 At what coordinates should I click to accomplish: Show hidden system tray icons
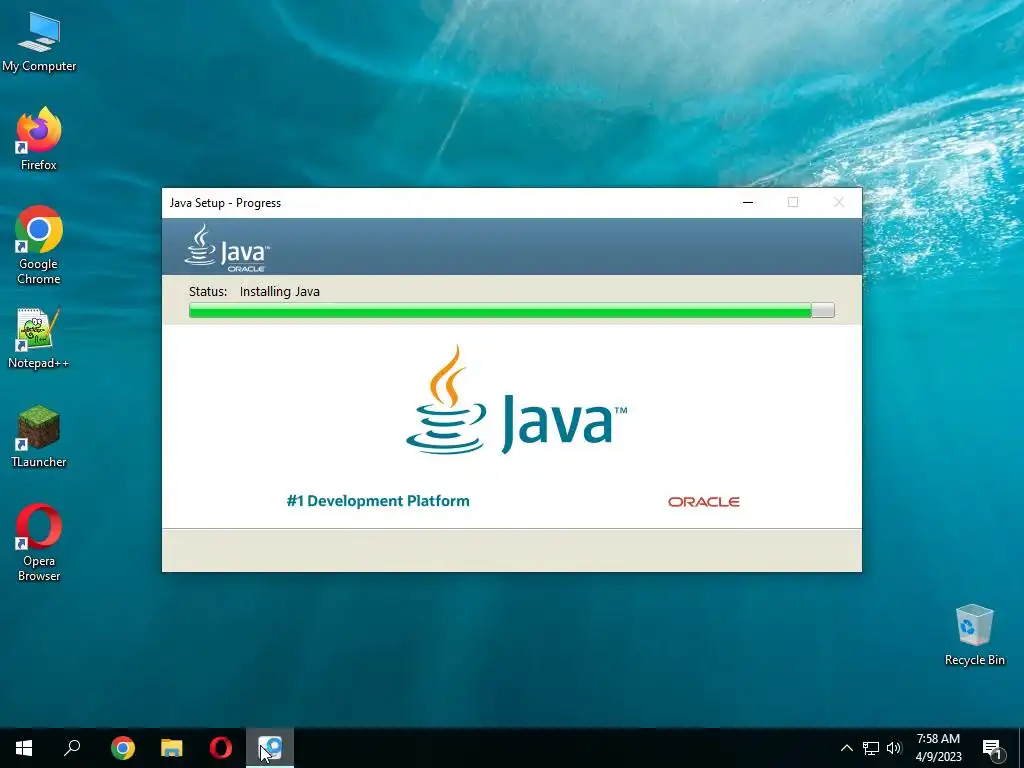[x=846, y=748]
